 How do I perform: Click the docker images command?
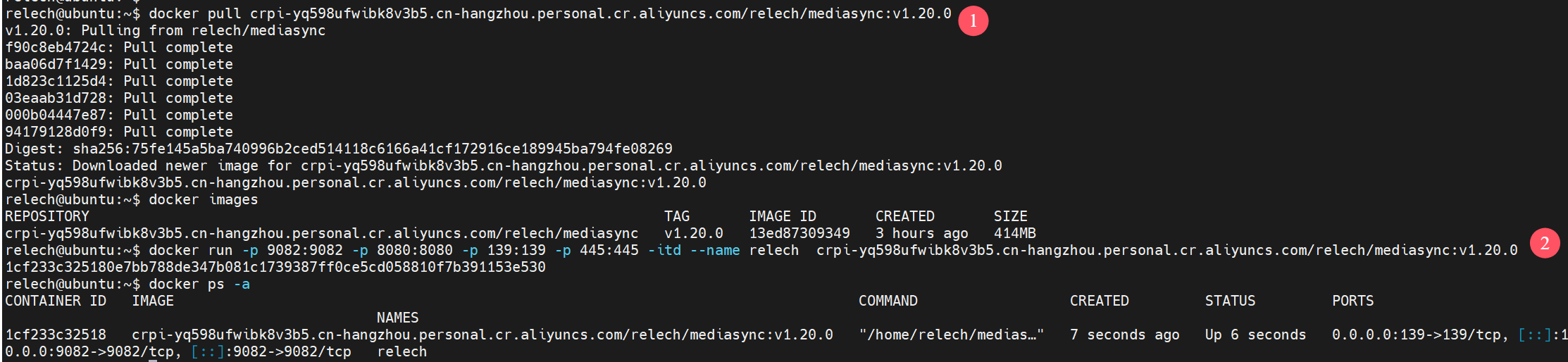point(204,199)
